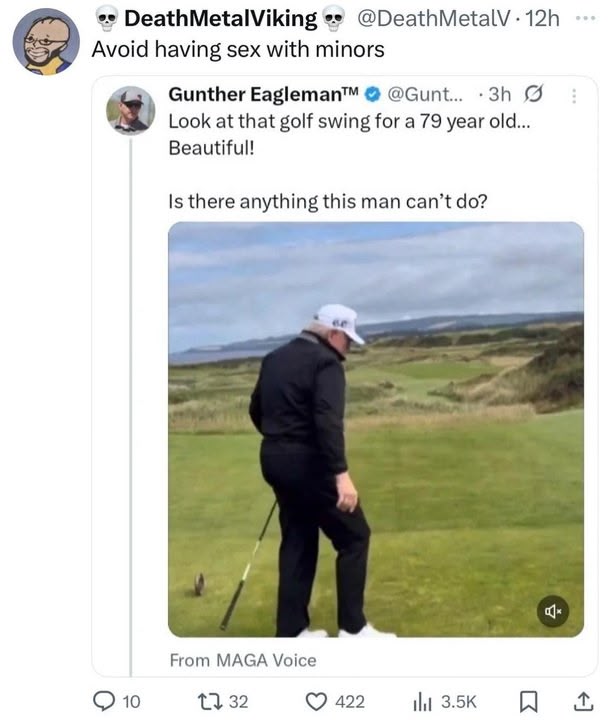Open the reply icon with 10 replies
The height and width of the screenshot is (720, 611).
coord(105,702)
